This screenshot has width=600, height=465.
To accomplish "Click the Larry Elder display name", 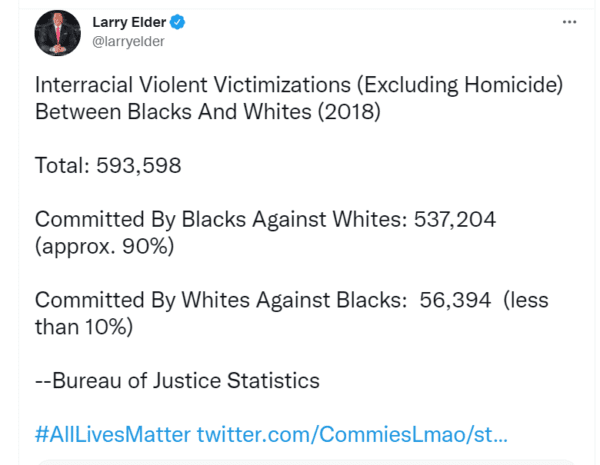I will [x=129, y=22].
